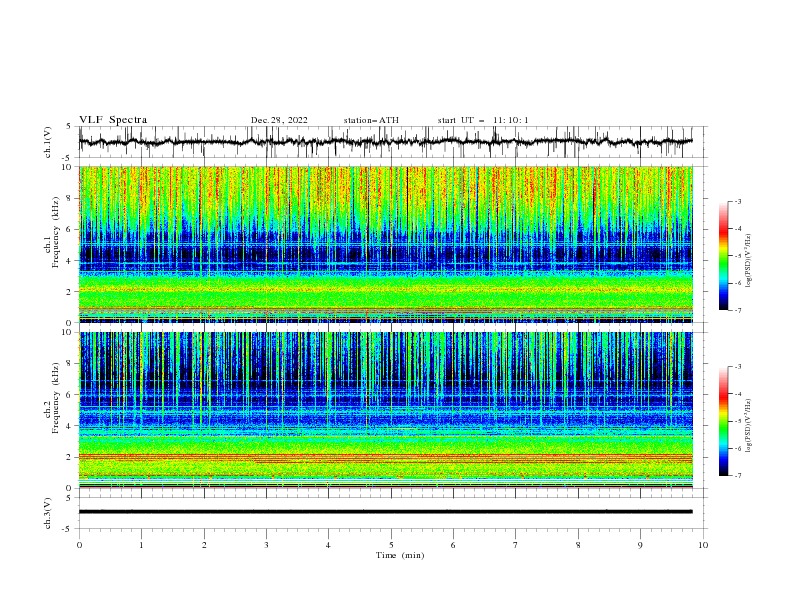
Task: Click the "10" tick on the time axis
Action: pyautogui.click(x=703, y=545)
